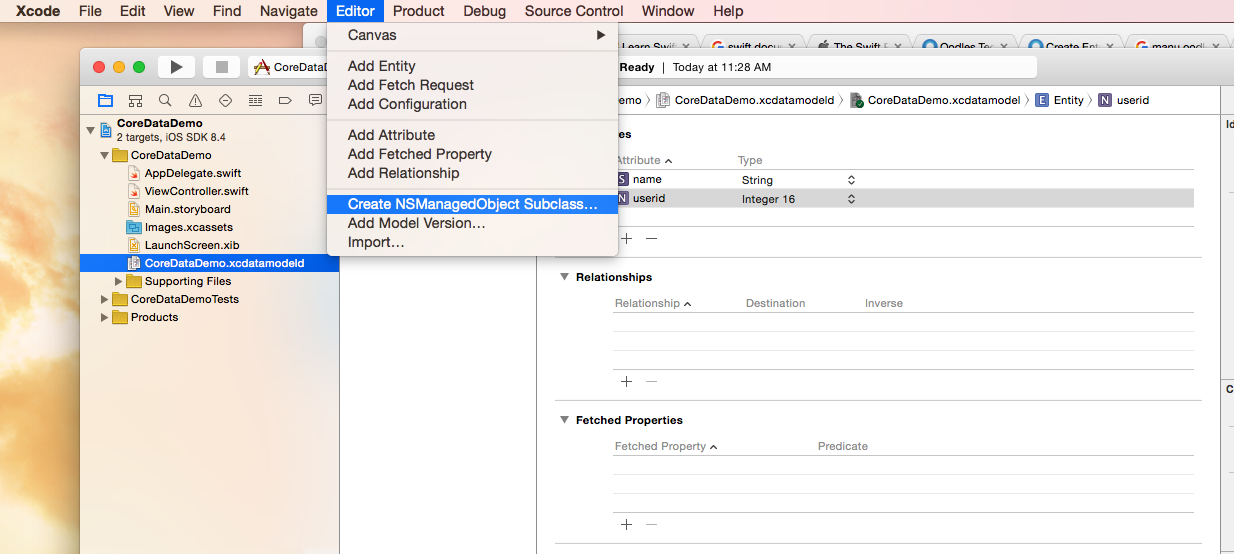Sort by Attribute column header
This screenshot has height=554, width=1234.
[x=644, y=160]
